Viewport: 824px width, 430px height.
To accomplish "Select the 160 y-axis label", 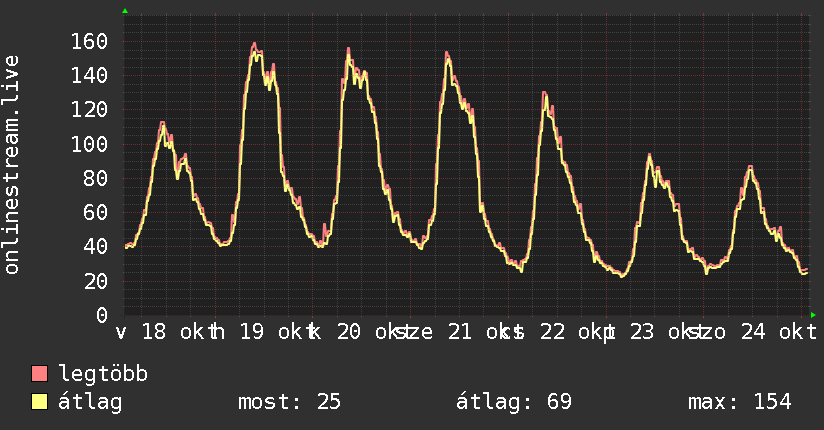I will (x=89, y=41).
